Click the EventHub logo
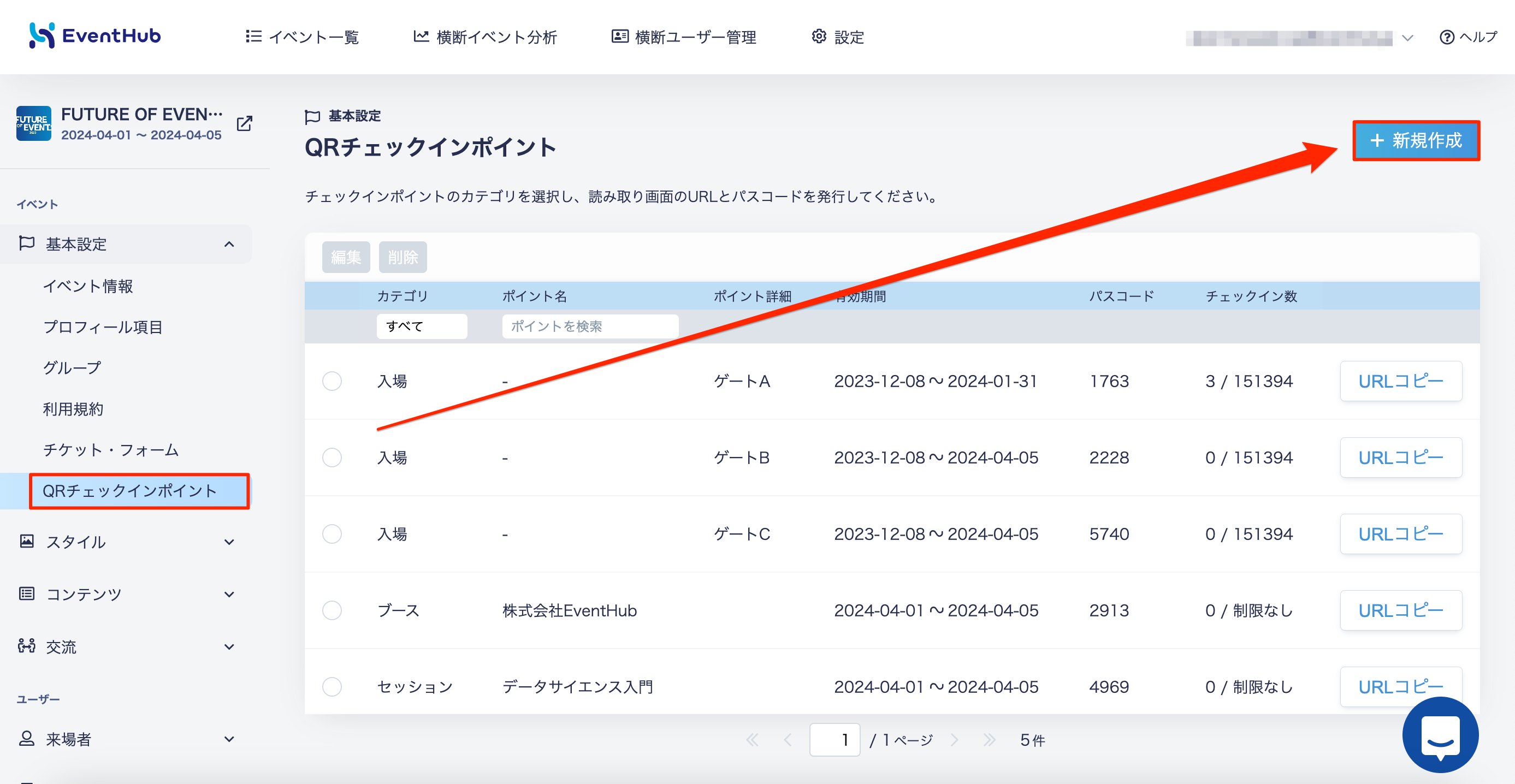The image size is (1515, 784). point(94,36)
